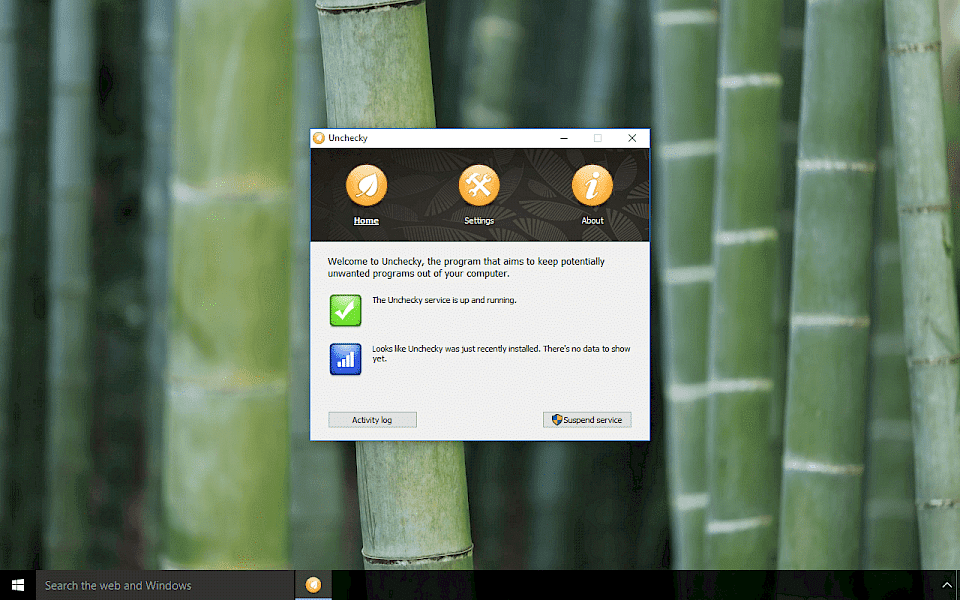This screenshot has height=600, width=960.
Task: Select the Home tab label
Action: 366,220
